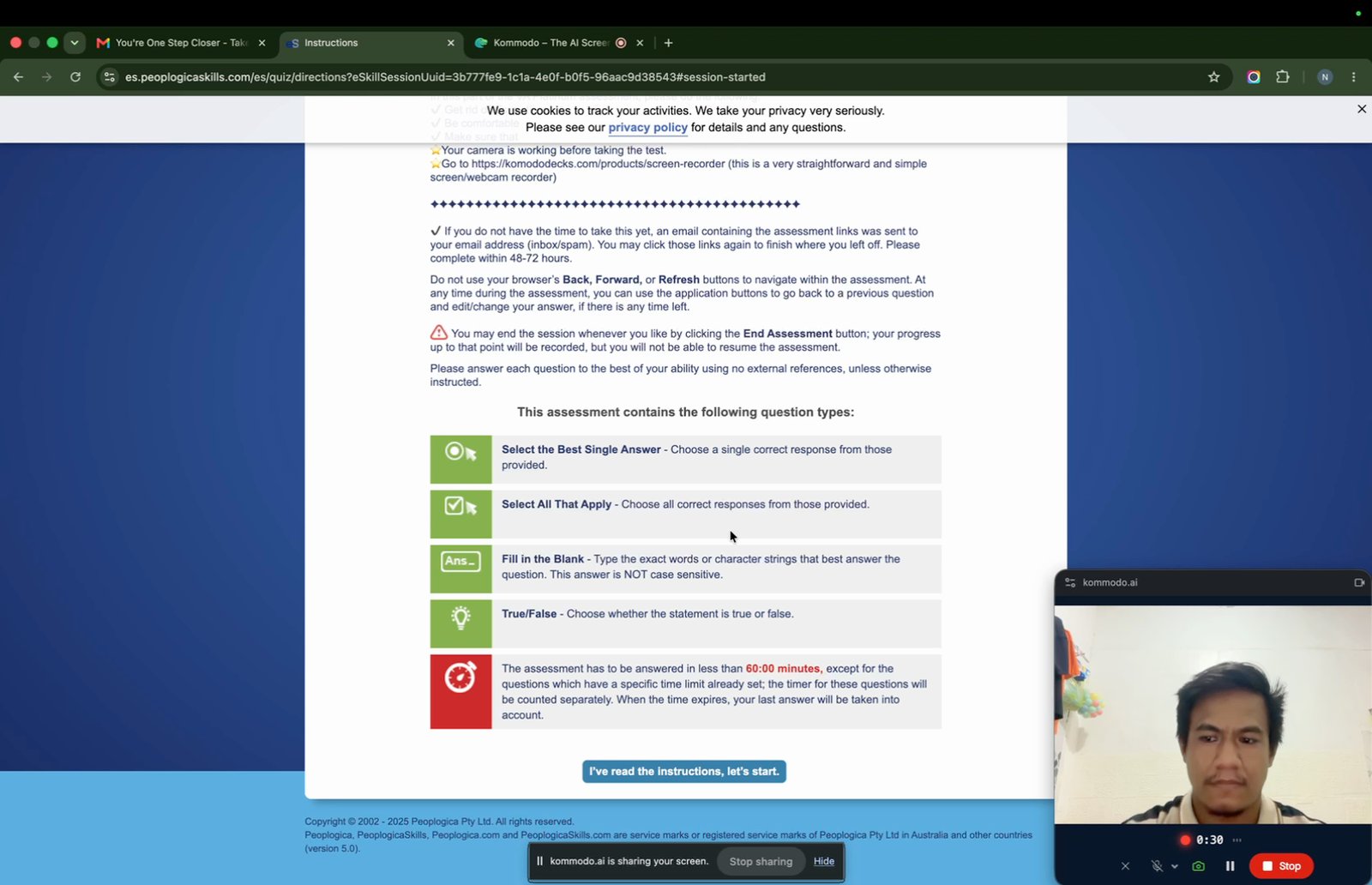This screenshot has height=885, width=1372.
Task: Click the address bar URL
Action: click(x=445, y=77)
